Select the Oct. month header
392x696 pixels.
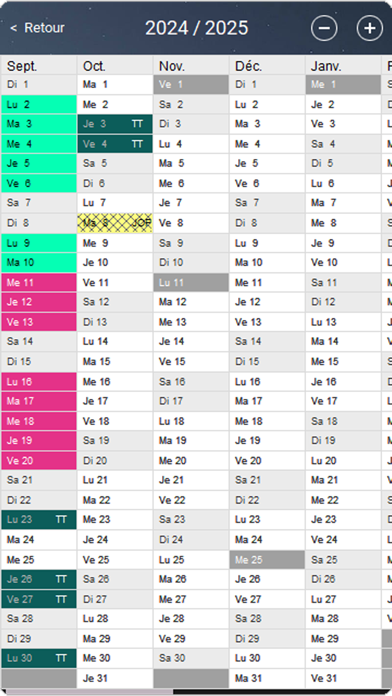(x=115, y=66)
